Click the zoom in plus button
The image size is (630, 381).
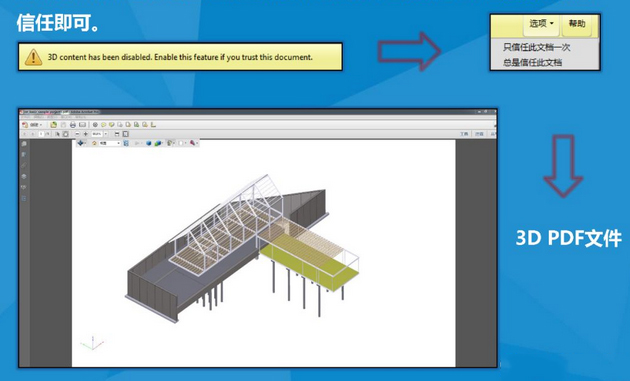(x=86, y=134)
